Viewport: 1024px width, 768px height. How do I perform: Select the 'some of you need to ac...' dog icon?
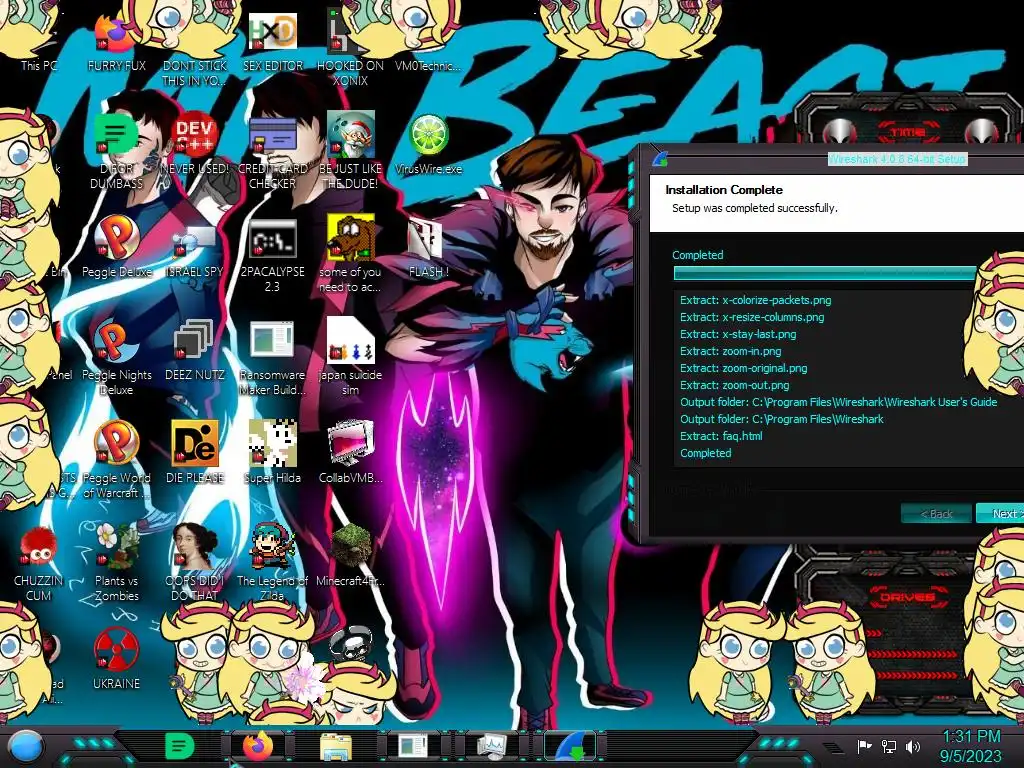point(350,255)
